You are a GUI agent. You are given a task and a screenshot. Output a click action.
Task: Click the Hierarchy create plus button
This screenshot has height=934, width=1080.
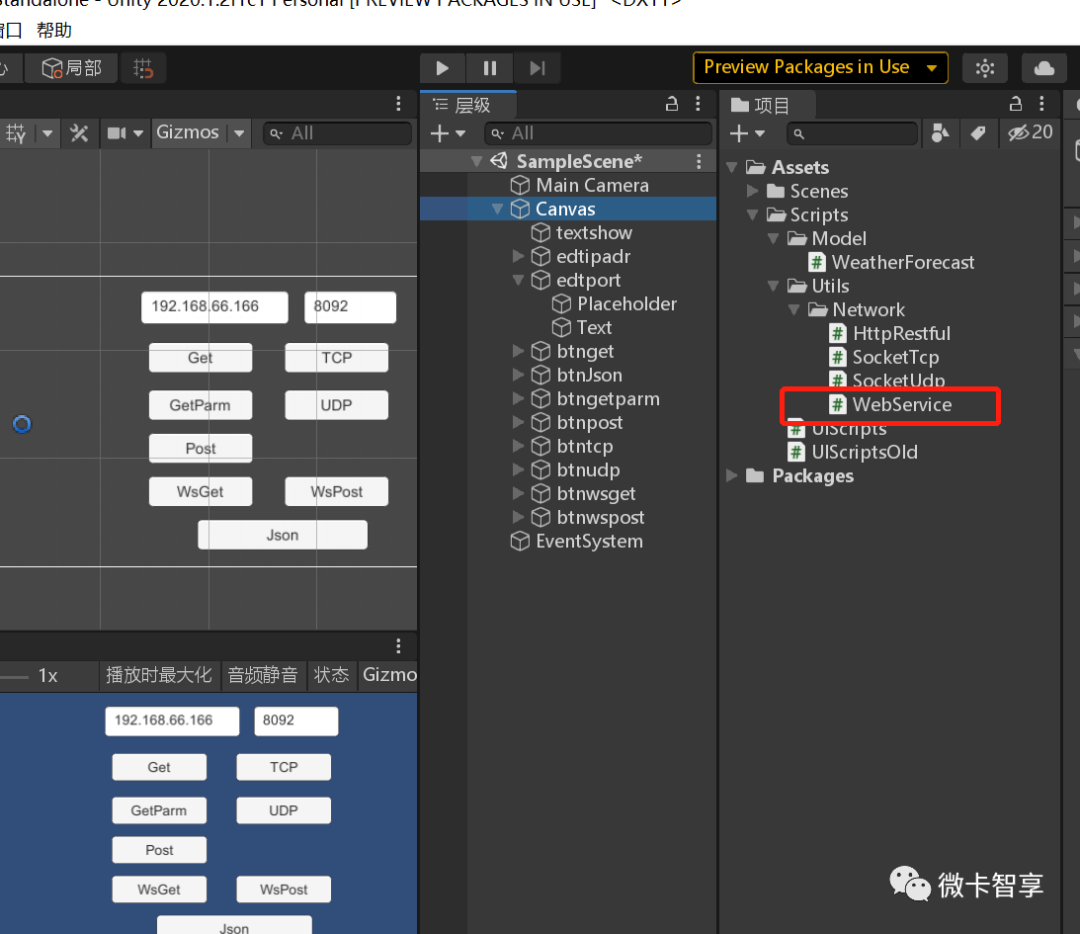pyautogui.click(x=448, y=134)
